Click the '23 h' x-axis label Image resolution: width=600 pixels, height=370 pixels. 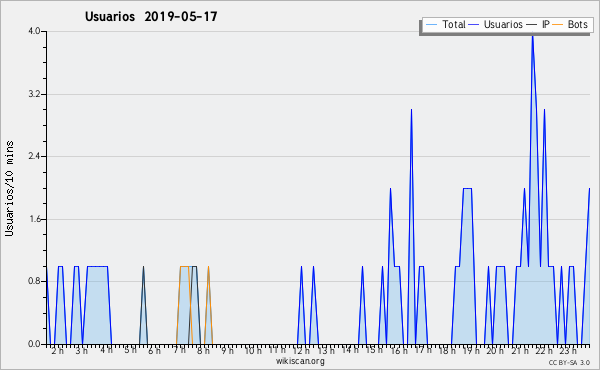(x=567, y=350)
